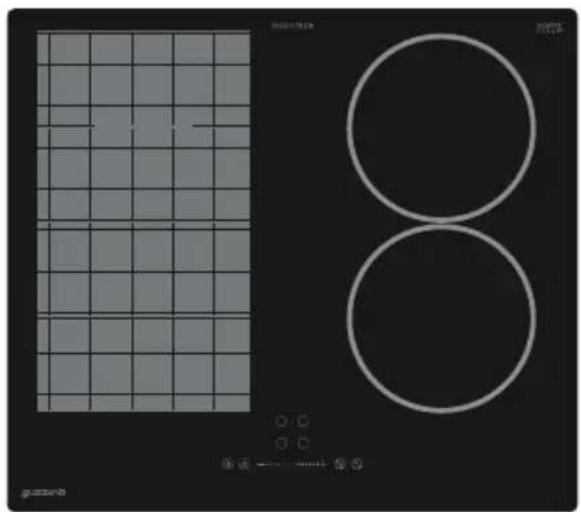Tap the upper-left zone selector circle
Viewport: 581px width, 512px height.
(x=281, y=421)
